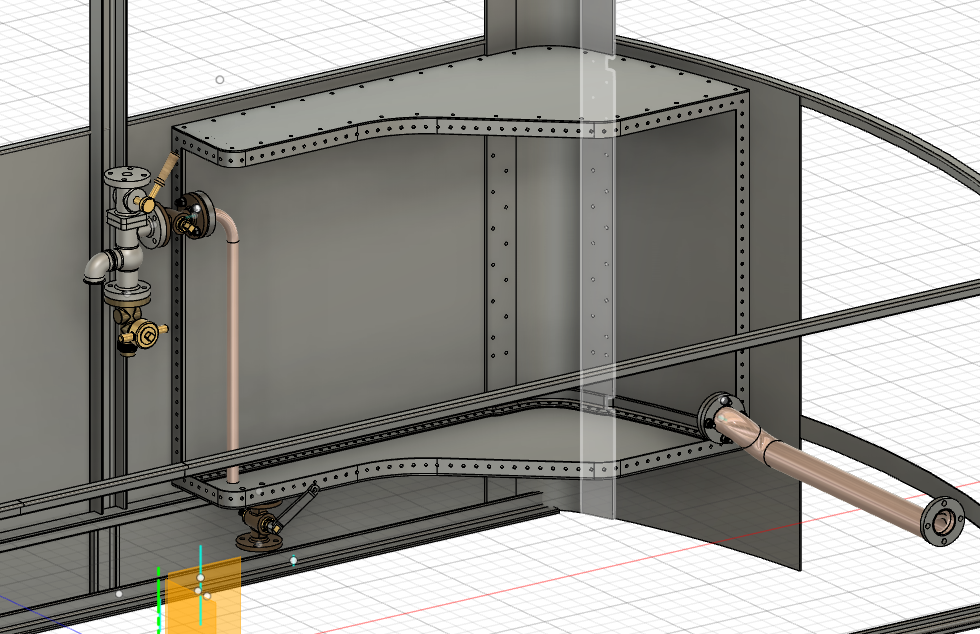Select the orange plane manipulator square
Image resolution: width=980 pixels, height=634 pixels.
204,595
